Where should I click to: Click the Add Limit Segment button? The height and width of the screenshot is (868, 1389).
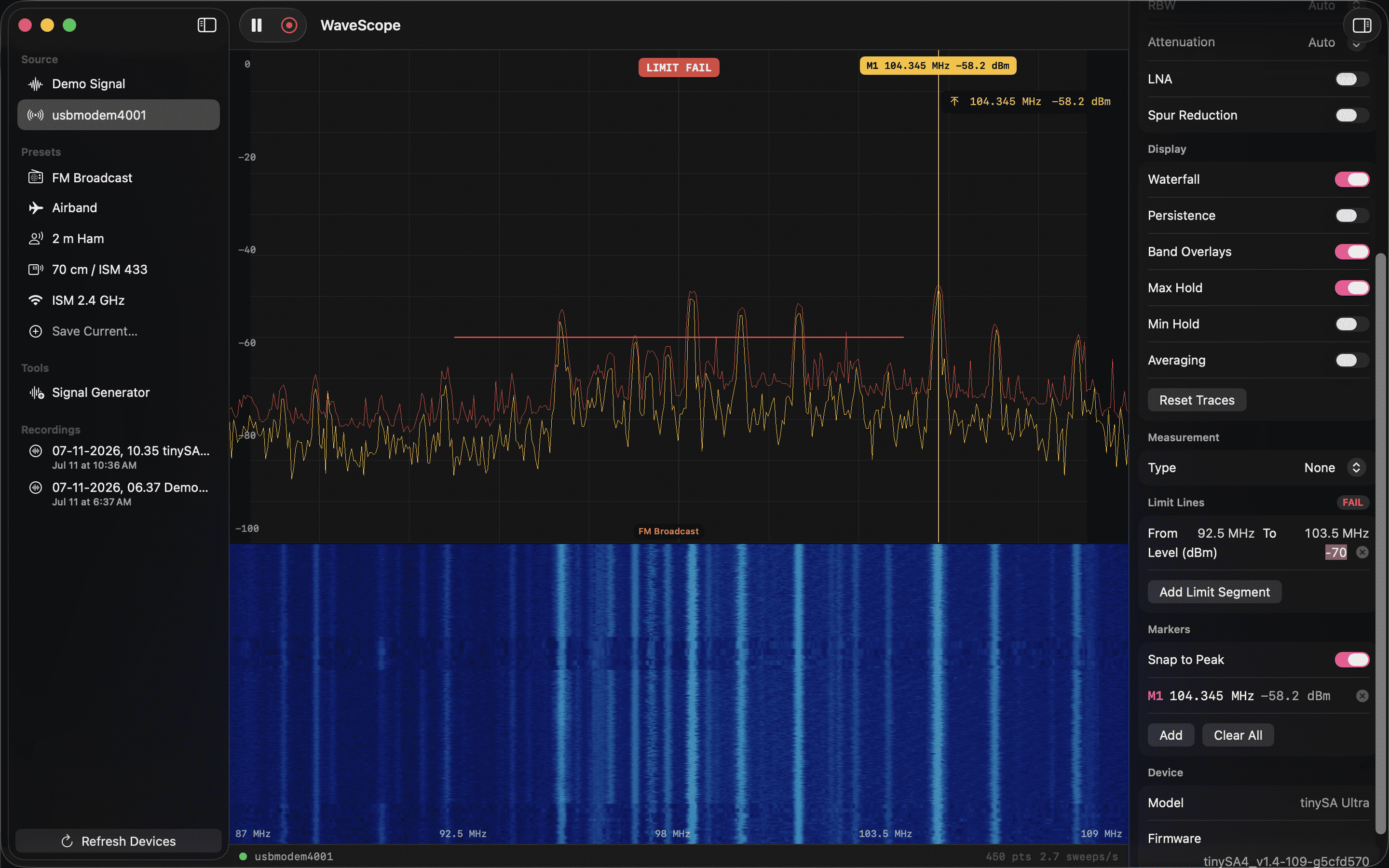tap(1214, 592)
